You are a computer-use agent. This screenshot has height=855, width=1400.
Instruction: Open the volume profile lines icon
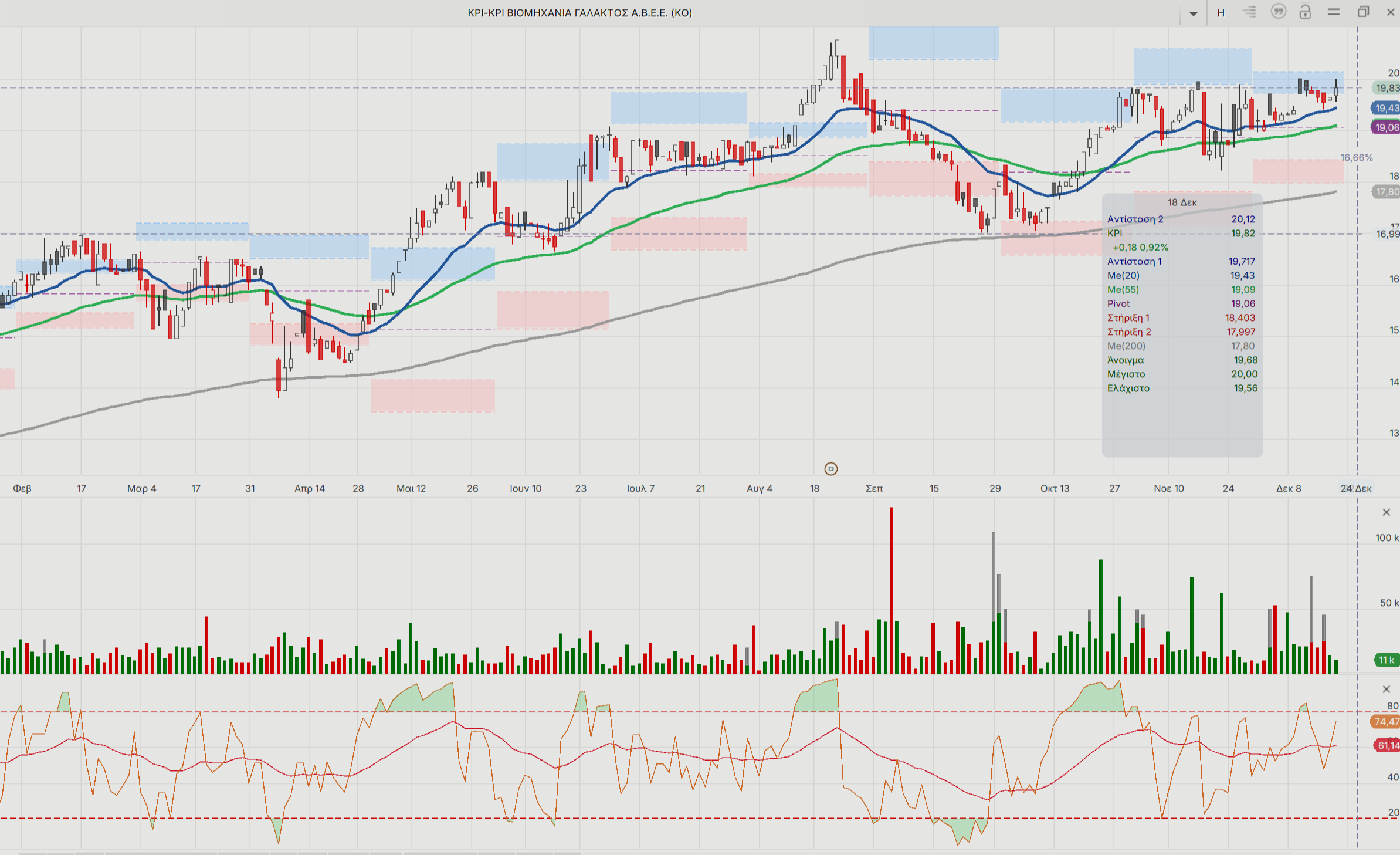click(1249, 12)
